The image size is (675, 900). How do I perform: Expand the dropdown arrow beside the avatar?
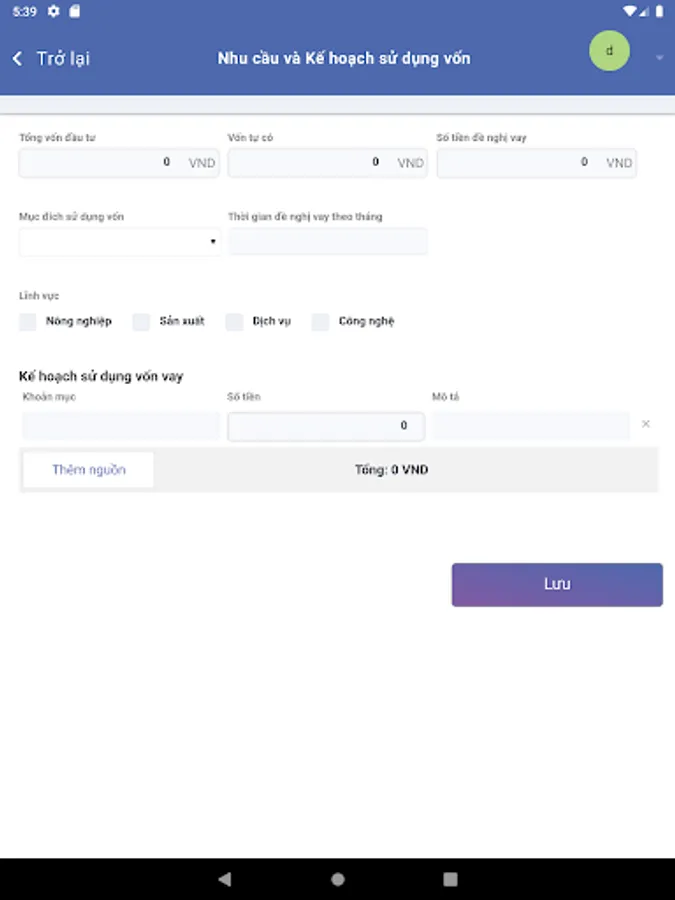[x=659, y=58]
